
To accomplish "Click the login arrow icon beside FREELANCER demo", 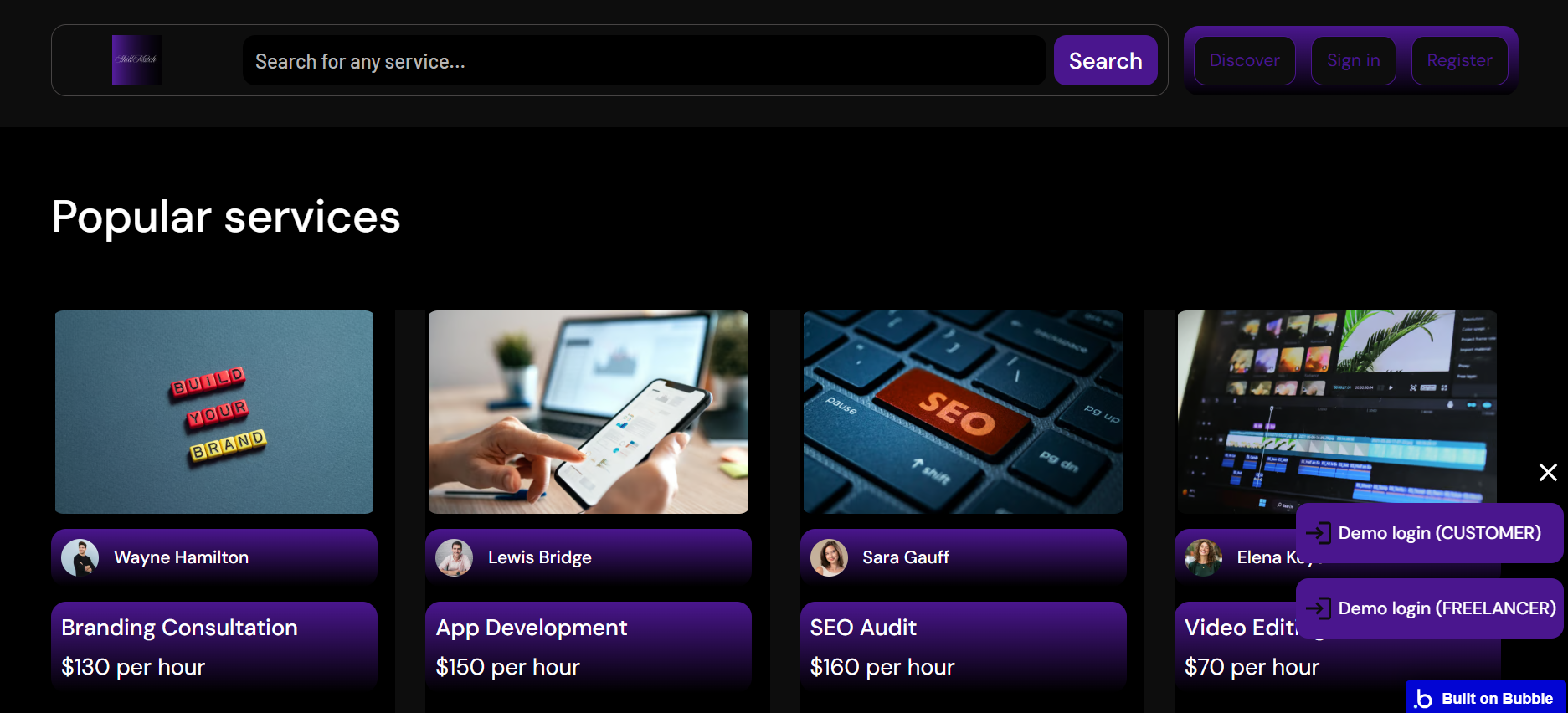I will (1319, 608).
